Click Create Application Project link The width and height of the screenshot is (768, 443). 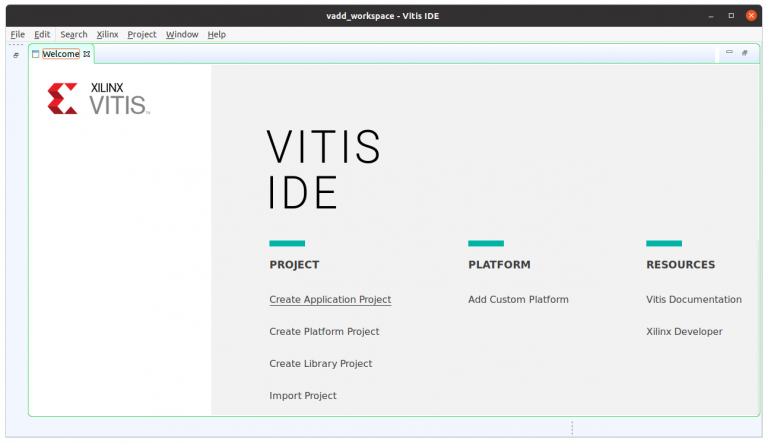330,300
